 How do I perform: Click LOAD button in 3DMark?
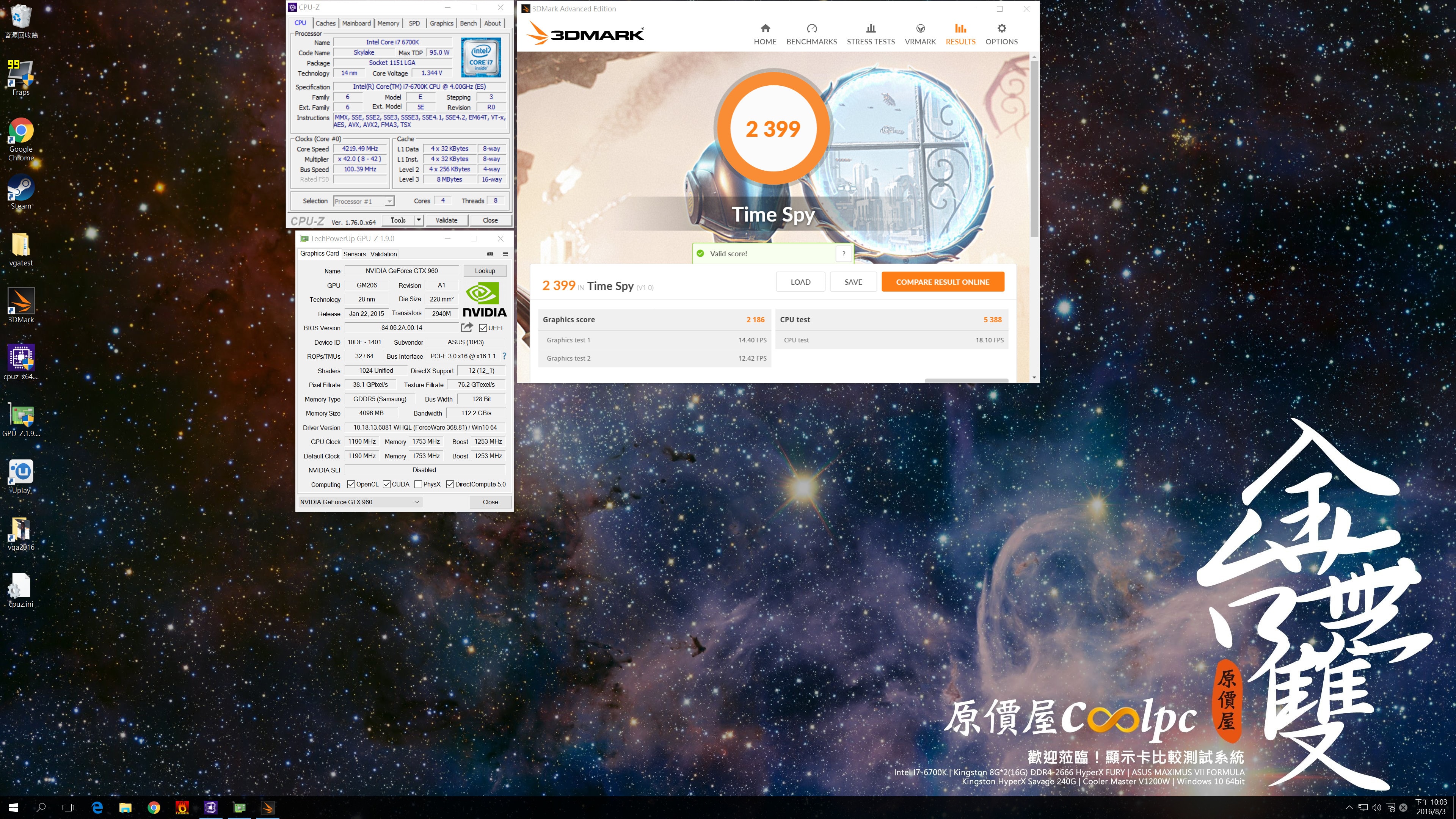[800, 282]
